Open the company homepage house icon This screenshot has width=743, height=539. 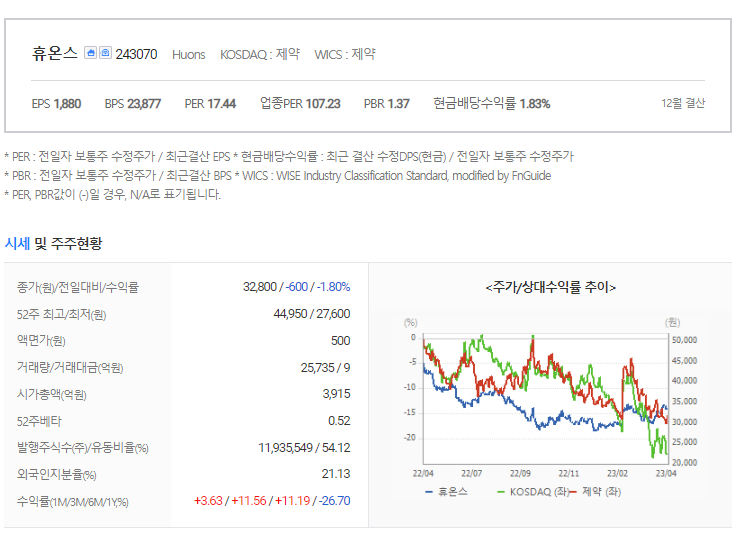click(90, 53)
